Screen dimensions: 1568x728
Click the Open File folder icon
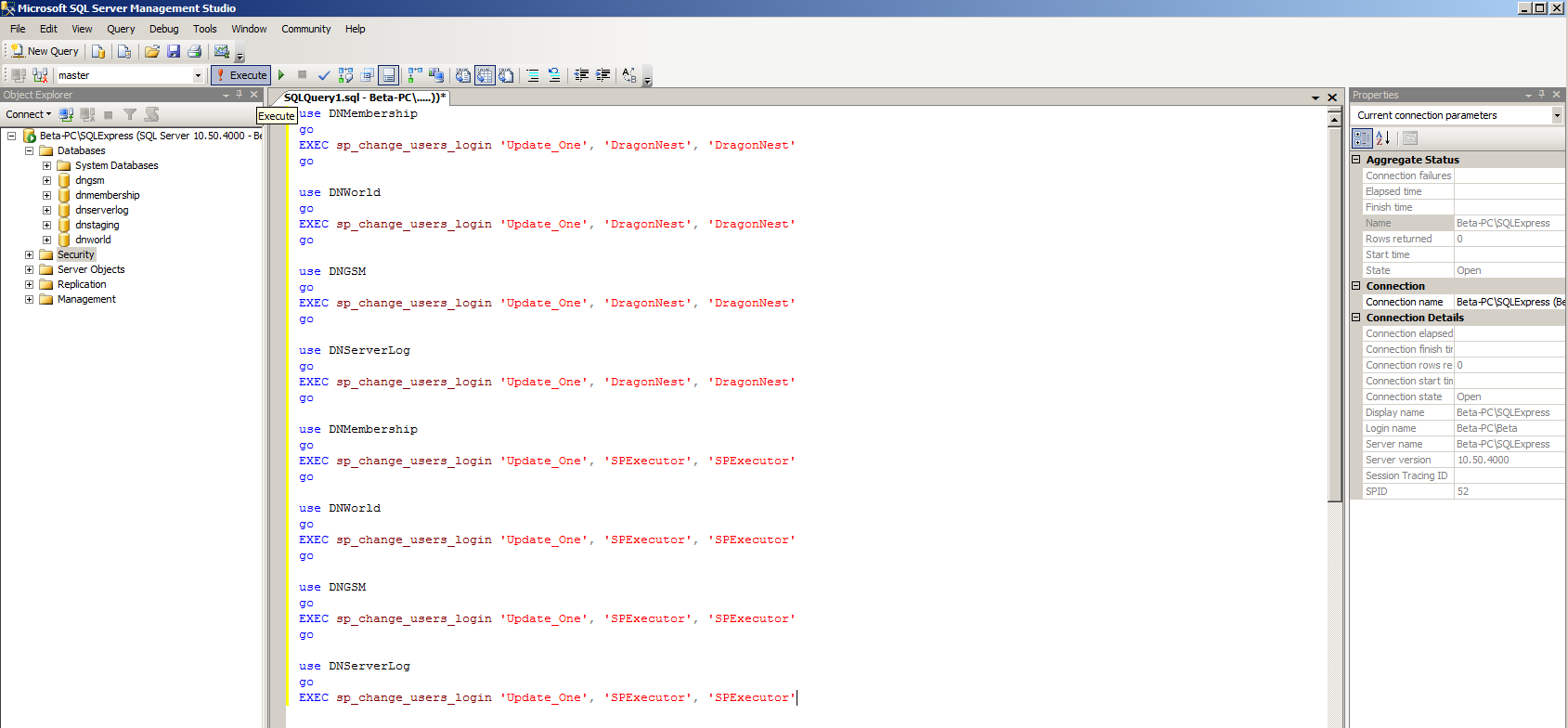[x=152, y=51]
